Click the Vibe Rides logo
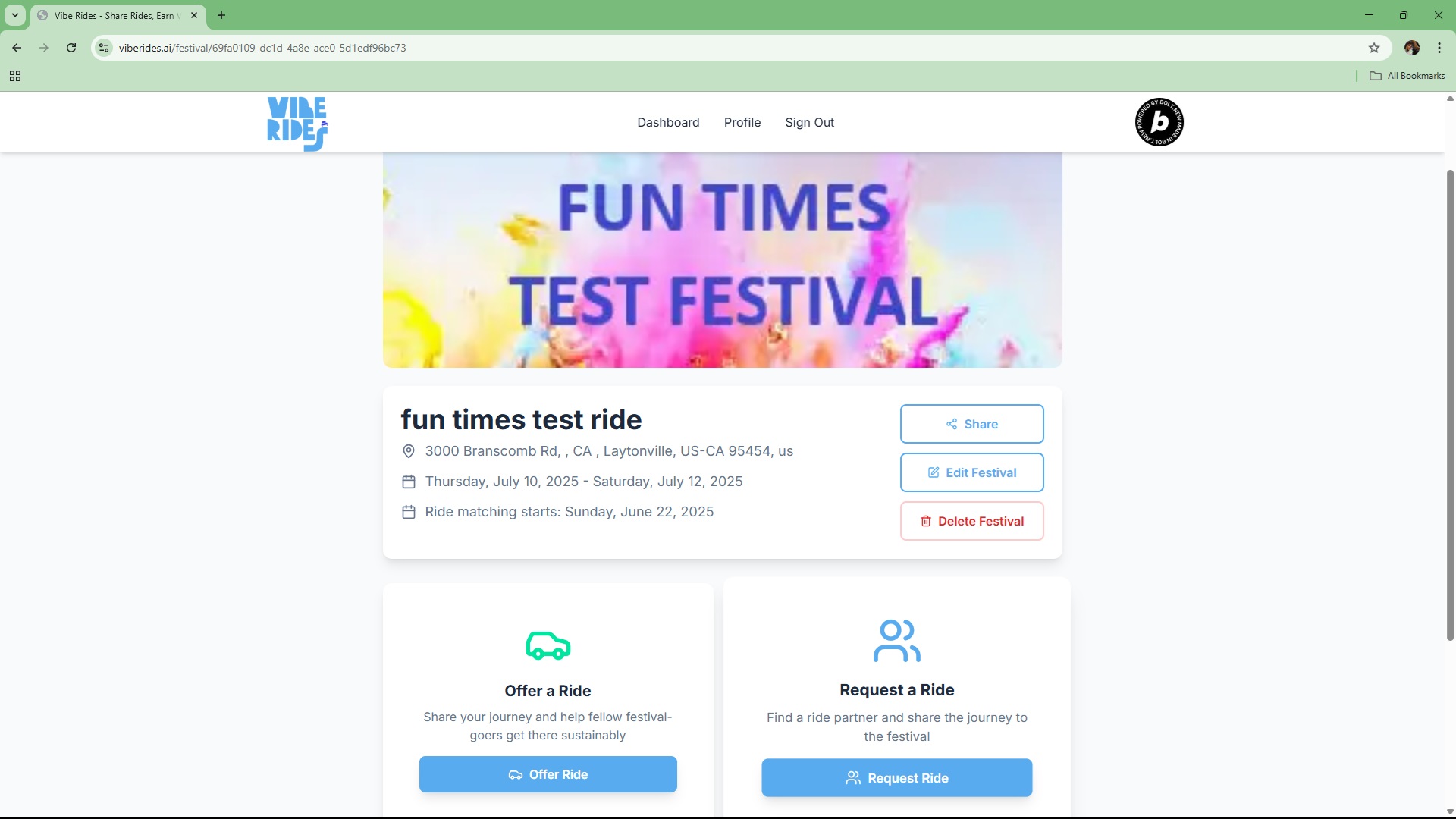1456x819 pixels. (x=297, y=123)
